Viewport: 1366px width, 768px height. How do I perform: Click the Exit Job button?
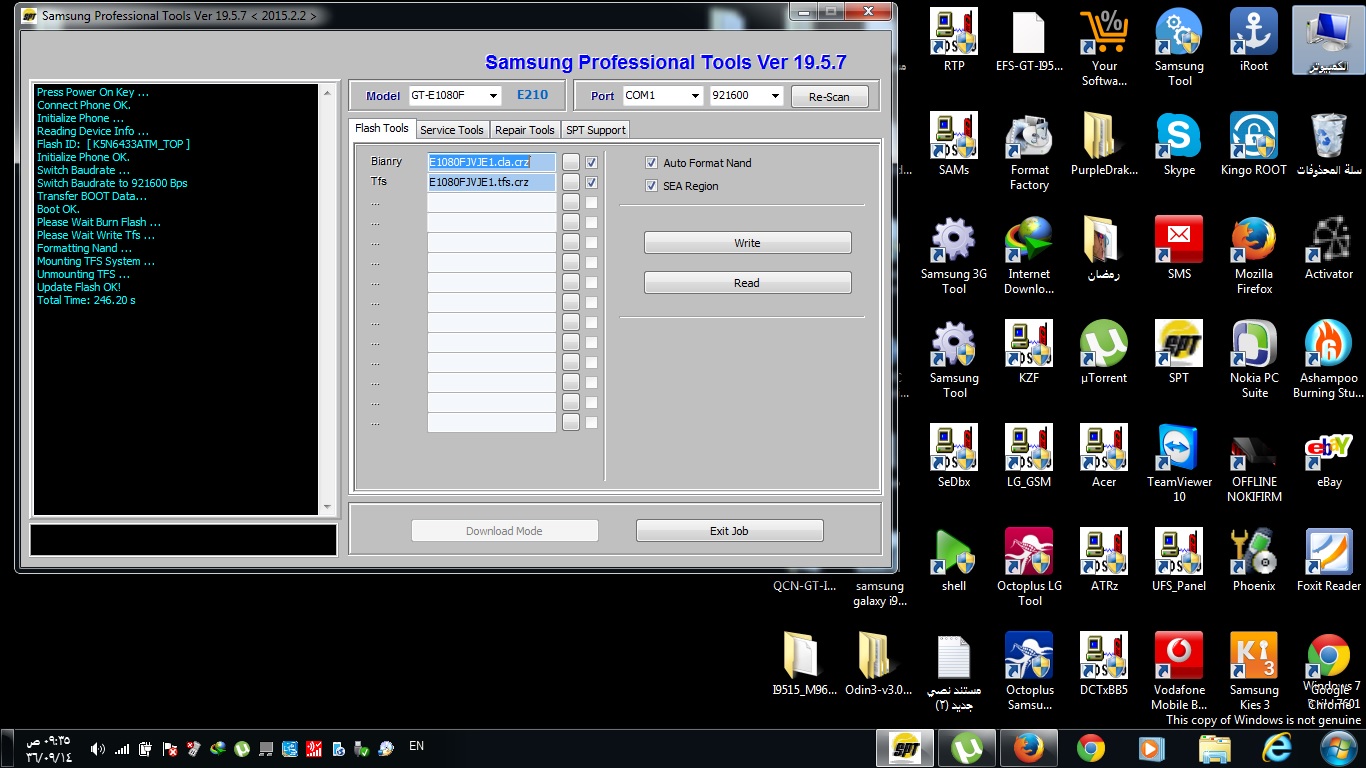pos(729,531)
